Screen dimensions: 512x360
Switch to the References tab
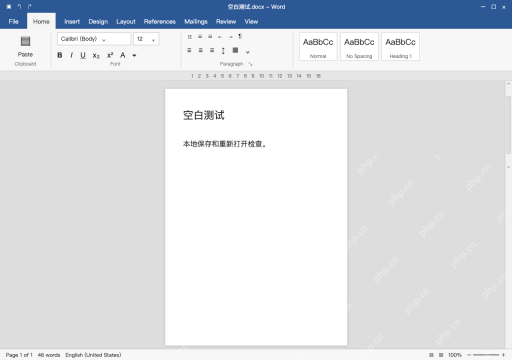coord(160,22)
